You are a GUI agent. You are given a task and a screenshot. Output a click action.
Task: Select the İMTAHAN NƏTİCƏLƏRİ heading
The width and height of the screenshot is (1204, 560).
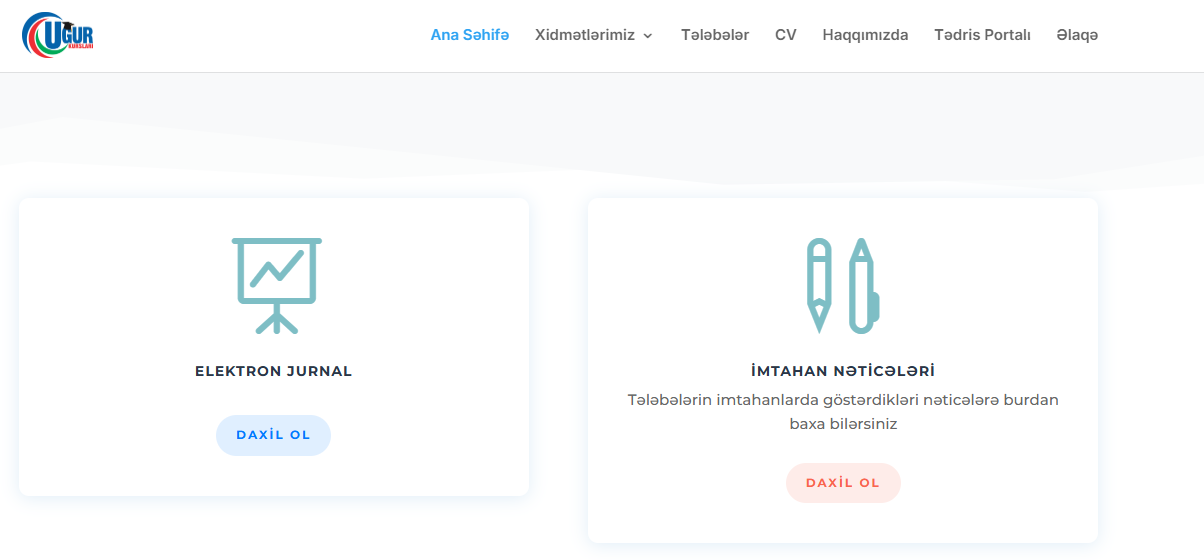pyautogui.click(x=843, y=371)
